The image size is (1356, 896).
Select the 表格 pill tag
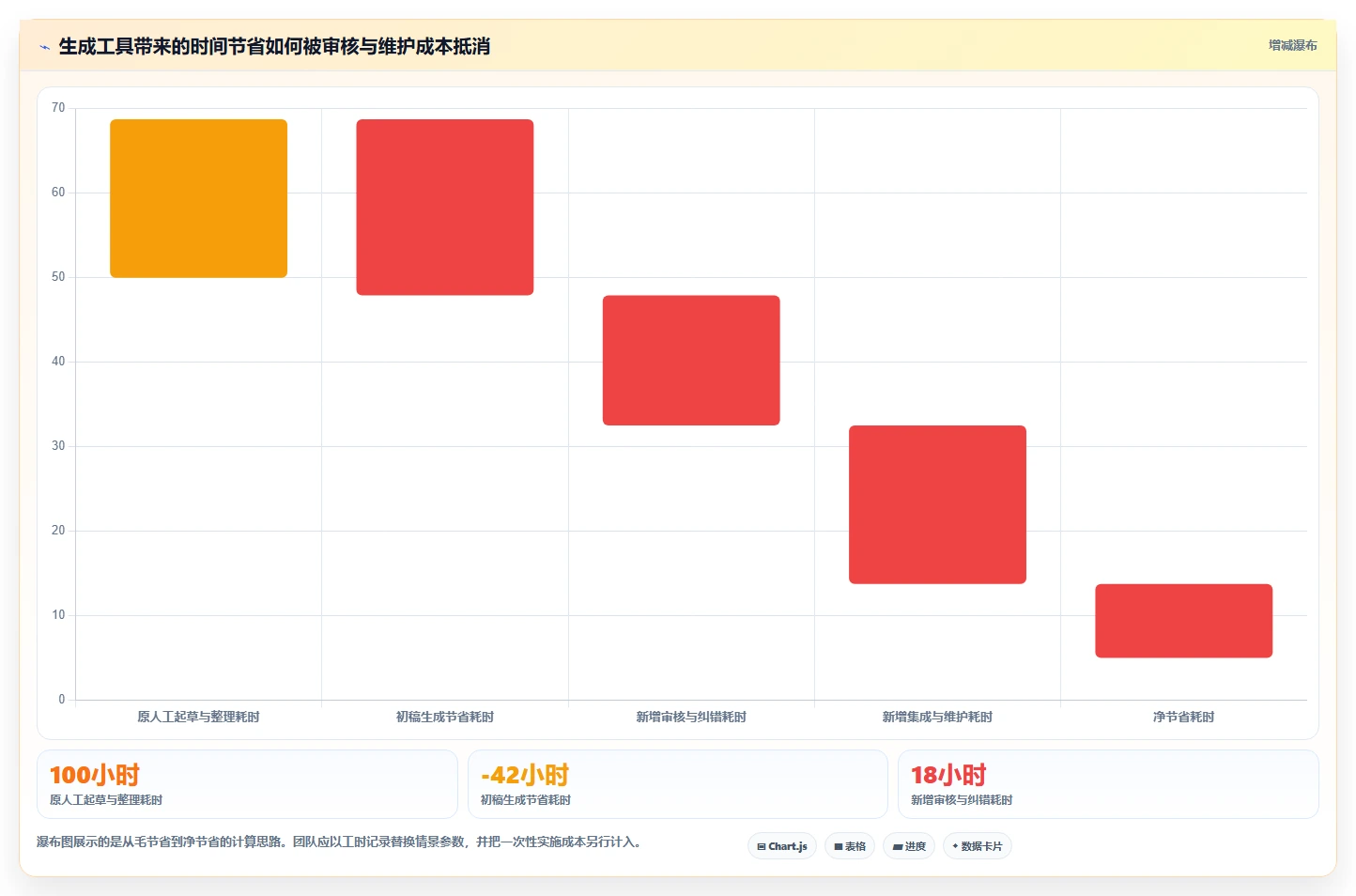point(850,846)
